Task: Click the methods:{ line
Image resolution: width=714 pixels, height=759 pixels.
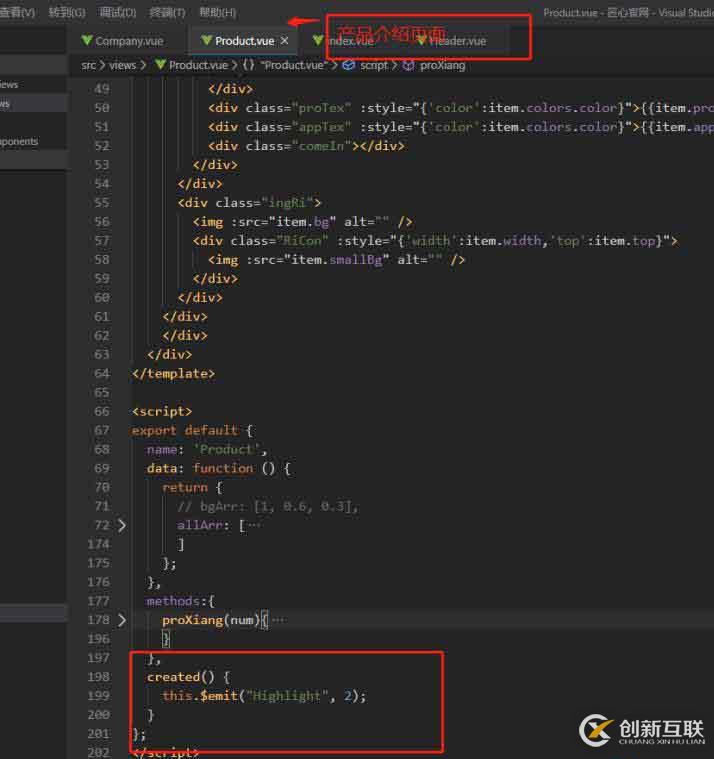Action: [181, 601]
